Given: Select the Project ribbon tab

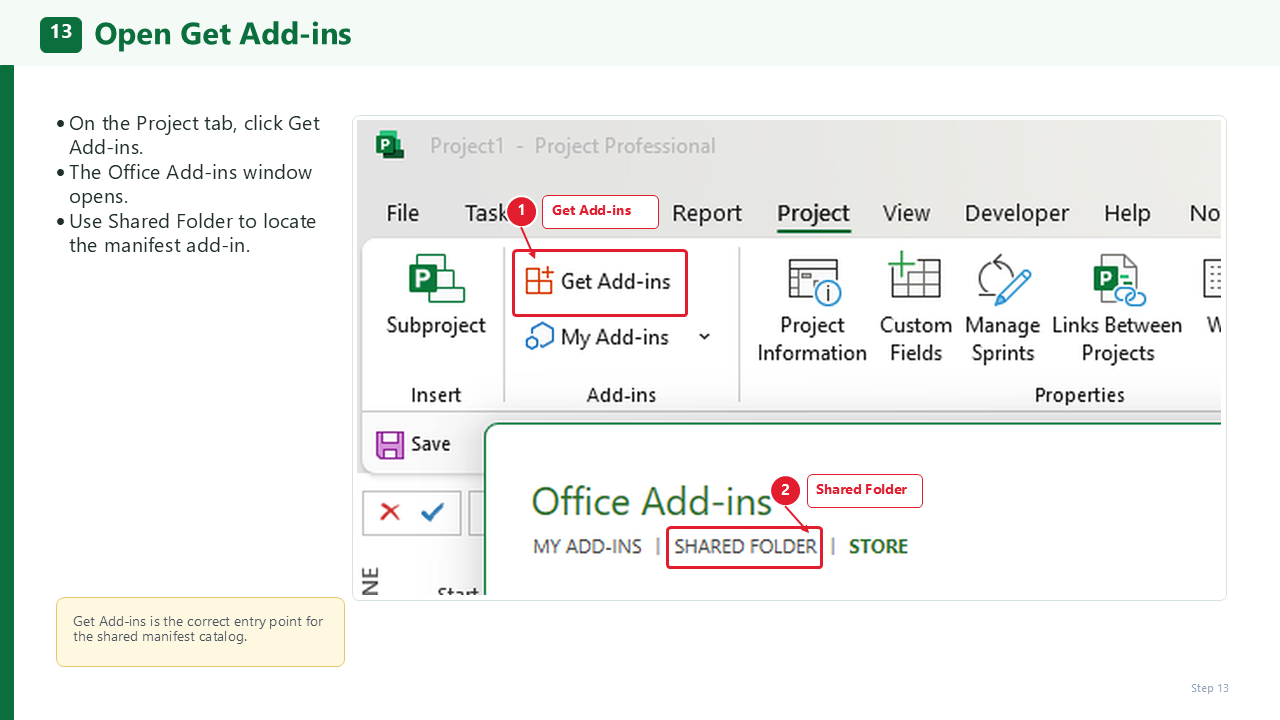Looking at the screenshot, I should pyautogui.click(x=813, y=213).
